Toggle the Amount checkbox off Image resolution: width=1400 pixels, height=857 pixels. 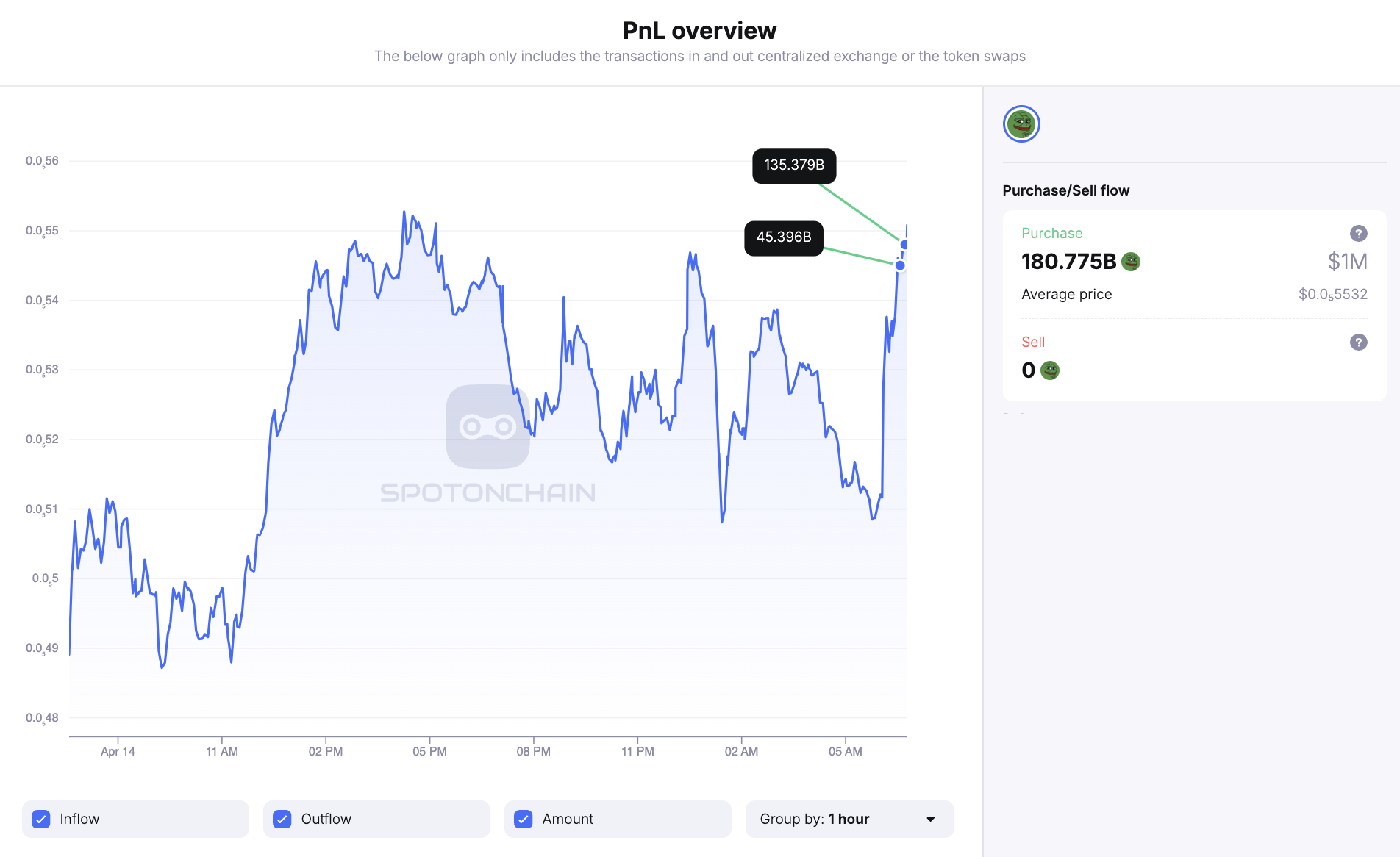pyautogui.click(x=523, y=818)
